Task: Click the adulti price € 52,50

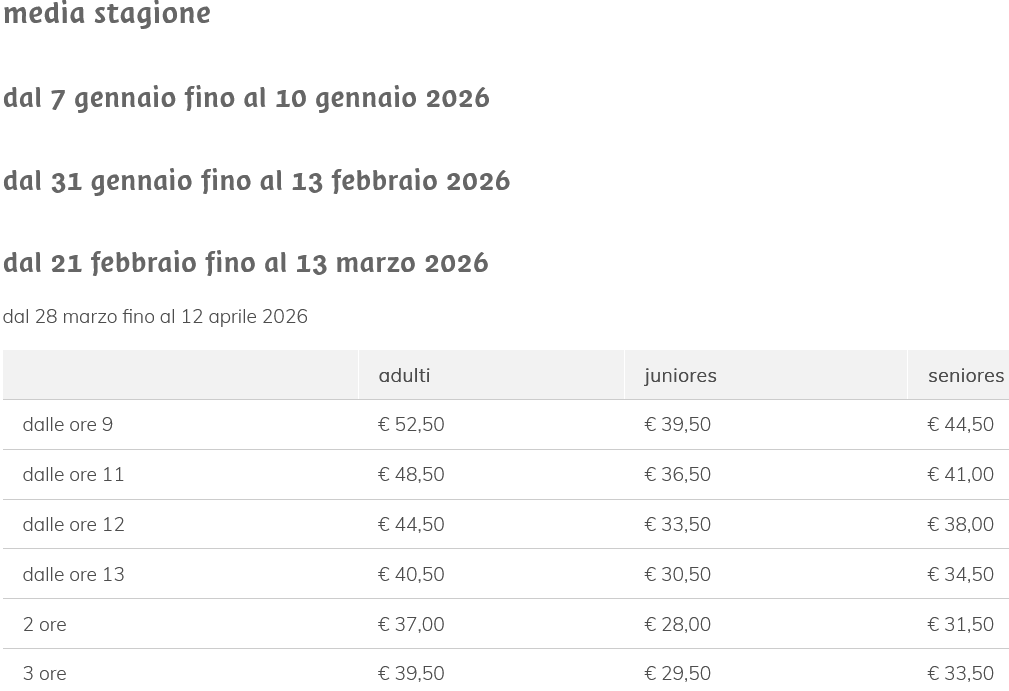Action: coord(411,424)
